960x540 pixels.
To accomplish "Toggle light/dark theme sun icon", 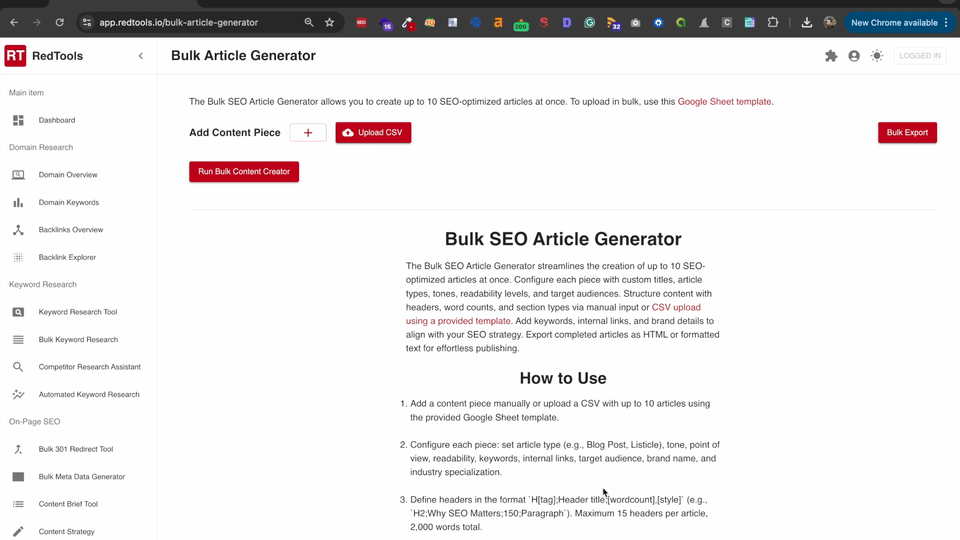I will (877, 56).
